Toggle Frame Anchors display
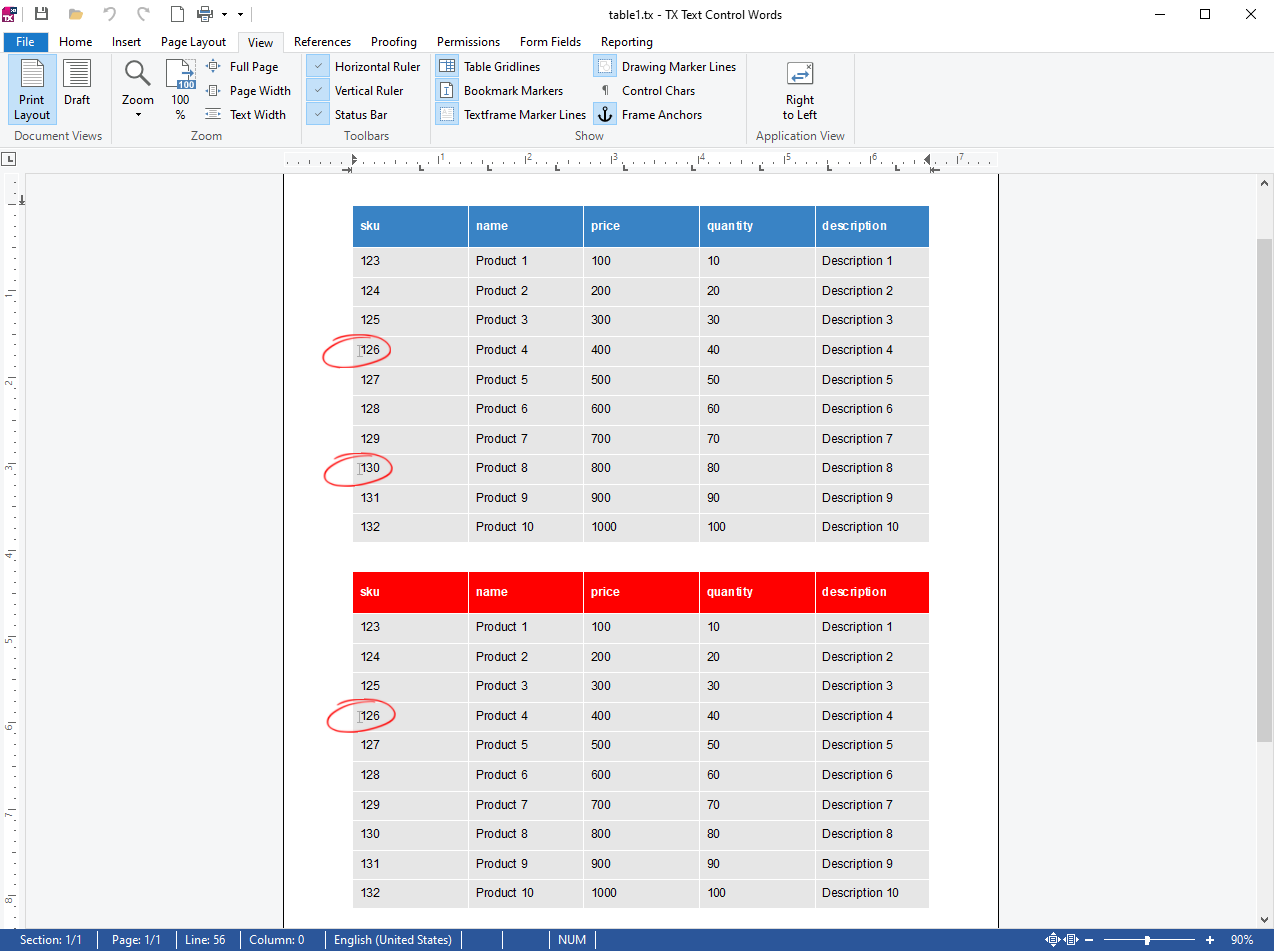 (x=649, y=115)
